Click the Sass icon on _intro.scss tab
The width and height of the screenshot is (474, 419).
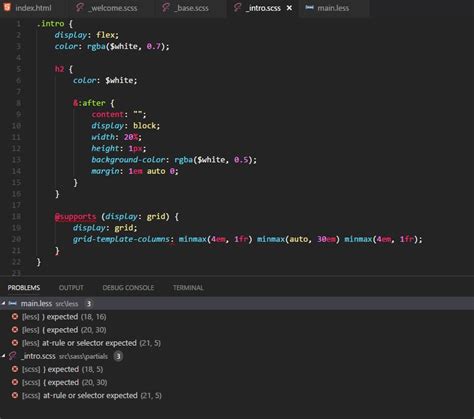point(238,7)
